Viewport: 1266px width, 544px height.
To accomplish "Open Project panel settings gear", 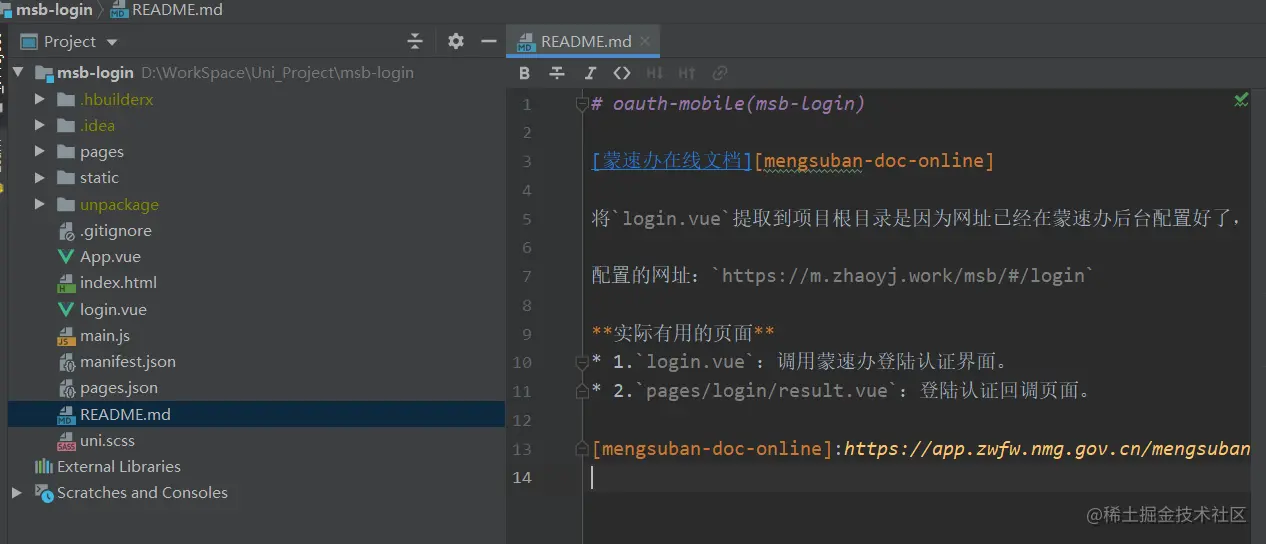I will pos(456,41).
